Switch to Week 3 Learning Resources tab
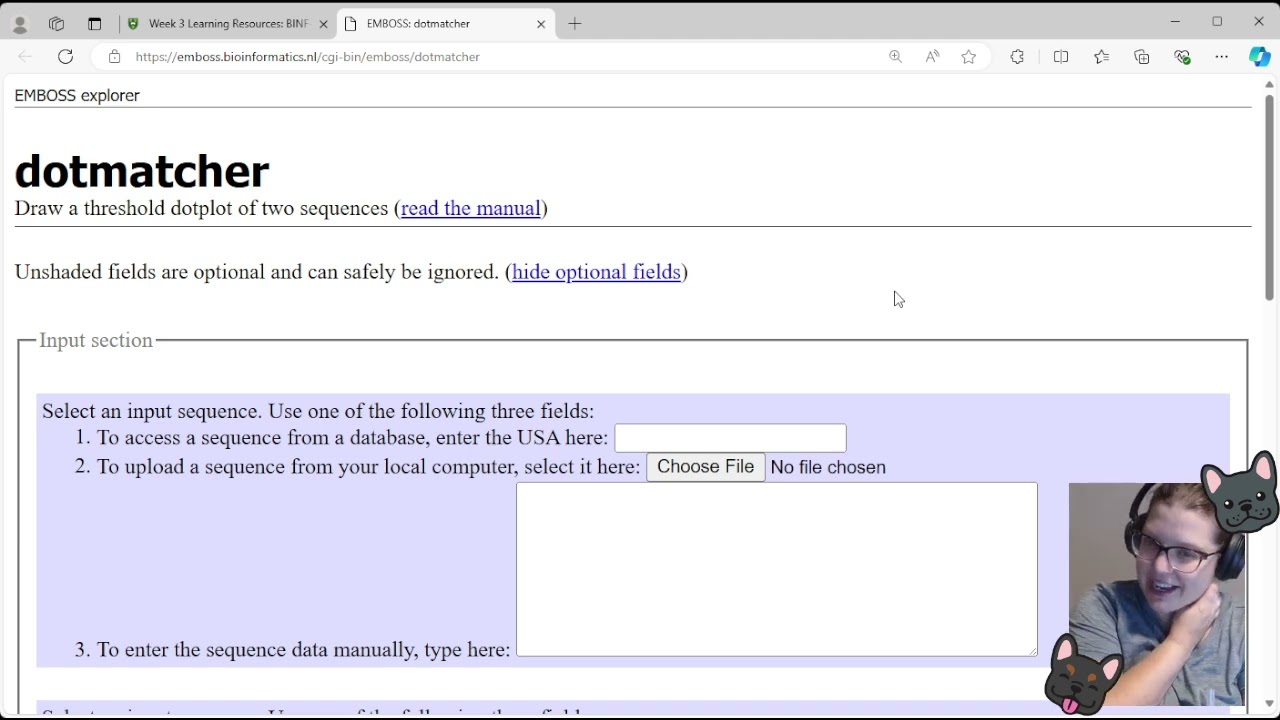The image size is (1280, 720). pyautogui.click(x=228, y=24)
